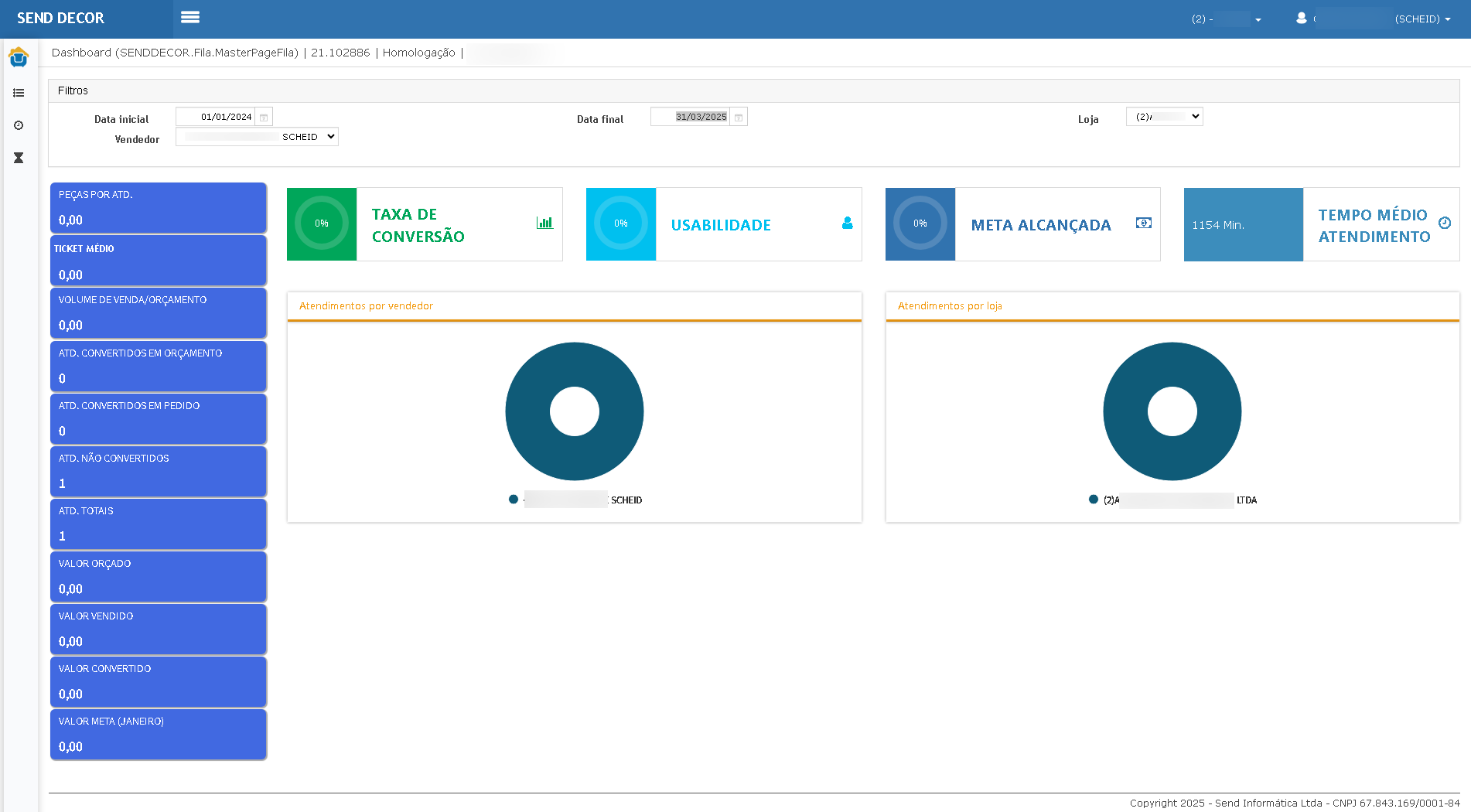
Task: Open the home dashboard sidebar icon
Action: (x=19, y=57)
